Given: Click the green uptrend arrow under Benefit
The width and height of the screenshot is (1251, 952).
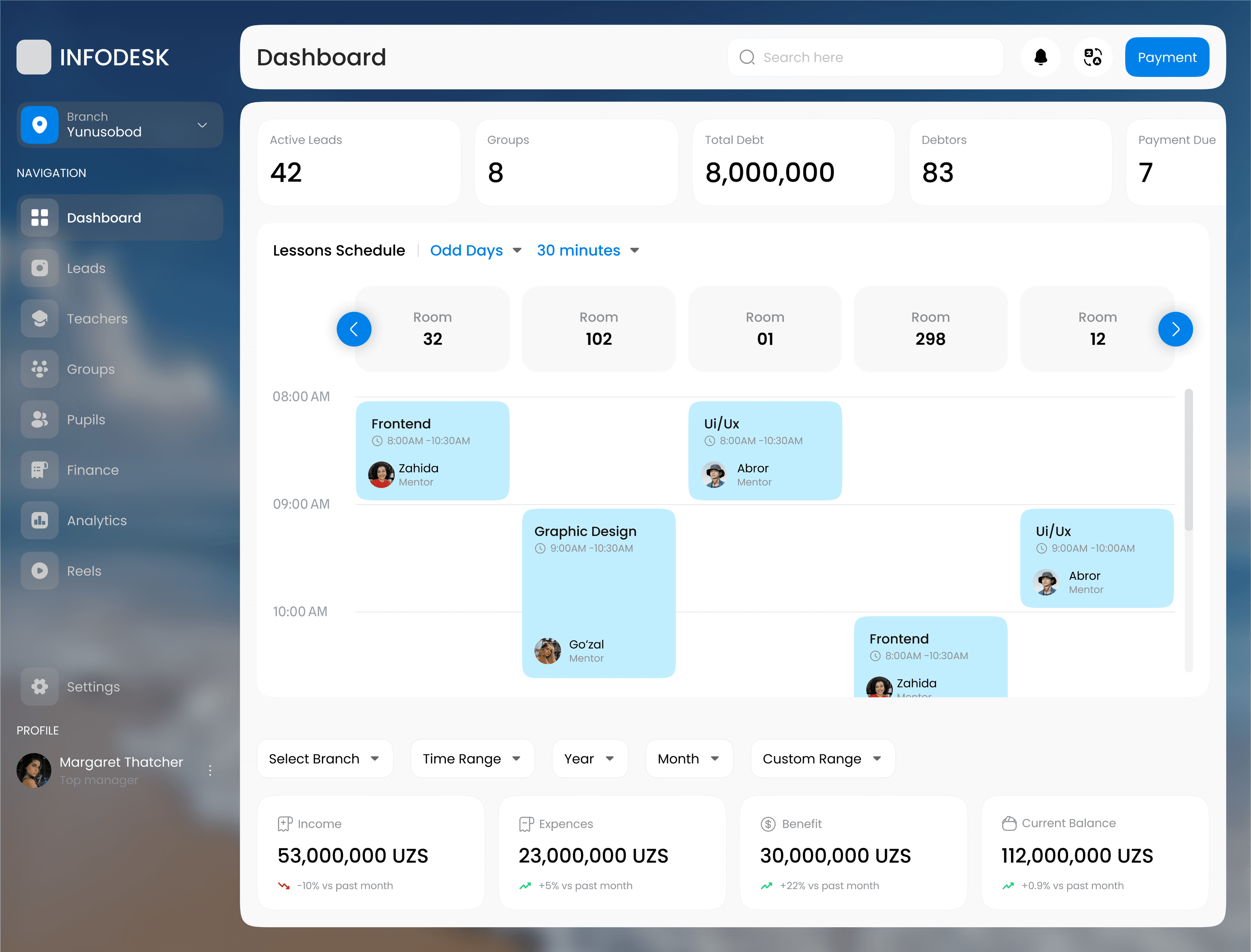Looking at the screenshot, I should point(766,886).
